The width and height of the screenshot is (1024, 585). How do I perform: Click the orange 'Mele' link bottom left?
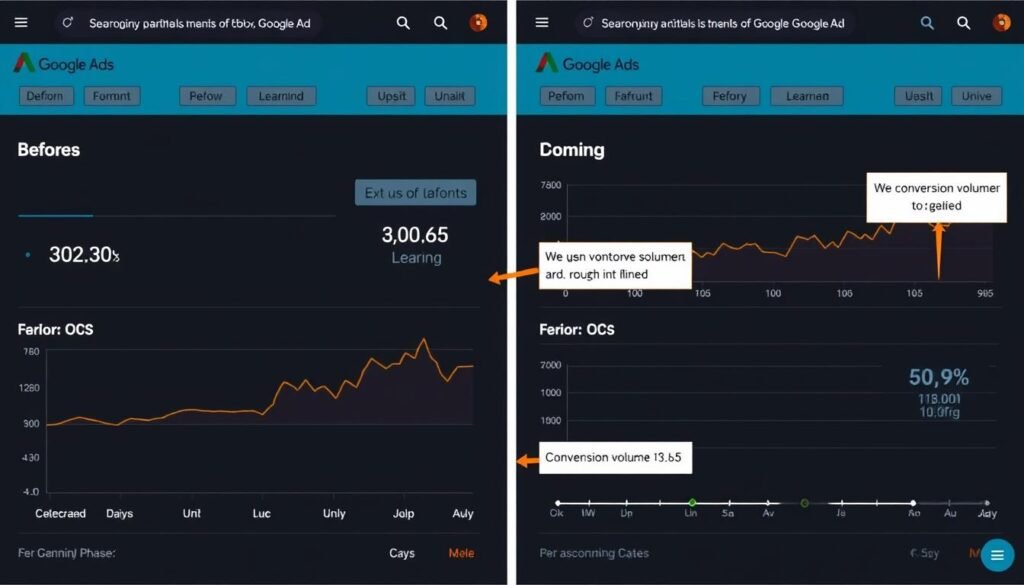460,552
